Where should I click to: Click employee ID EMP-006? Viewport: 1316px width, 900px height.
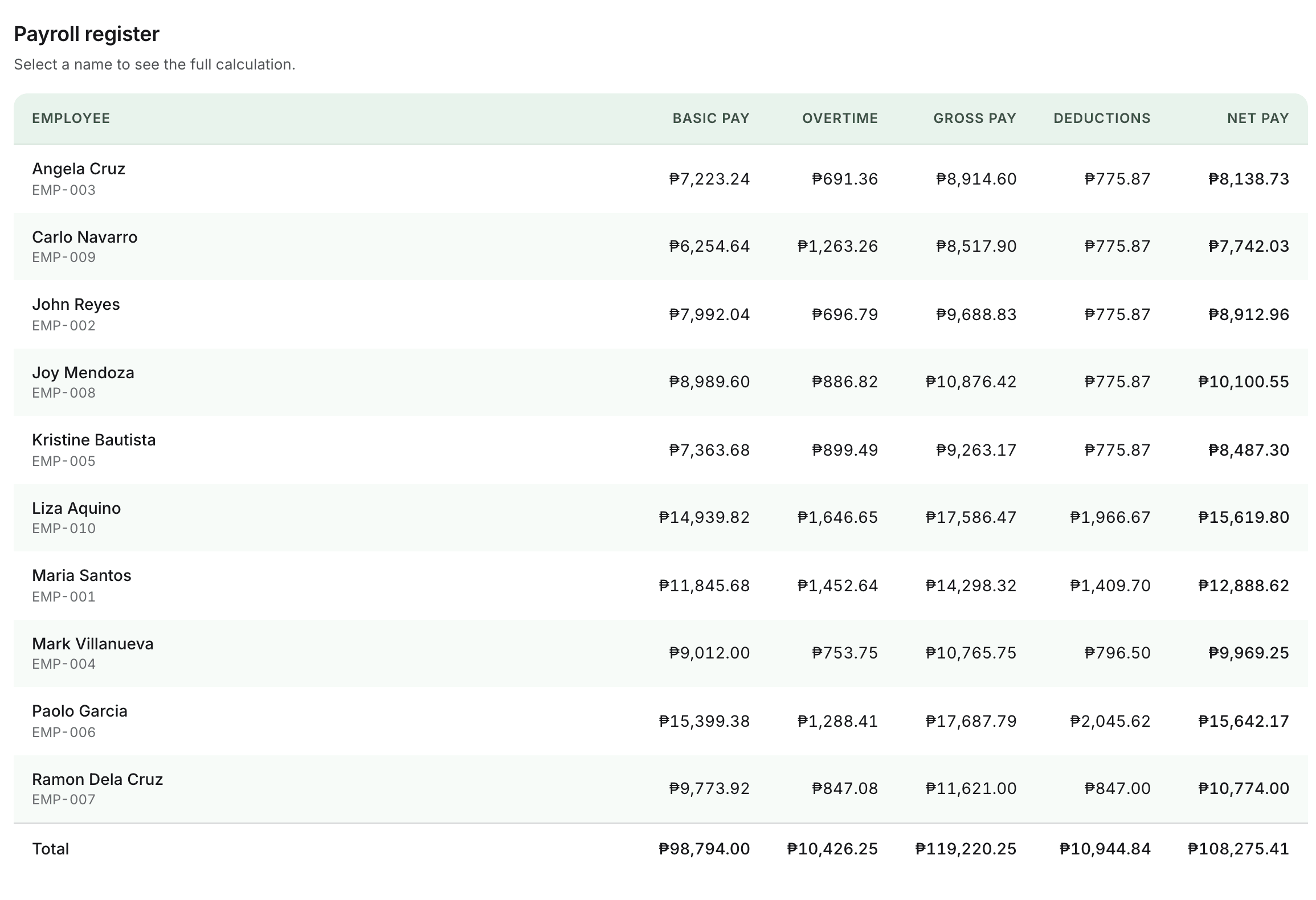click(64, 733)
